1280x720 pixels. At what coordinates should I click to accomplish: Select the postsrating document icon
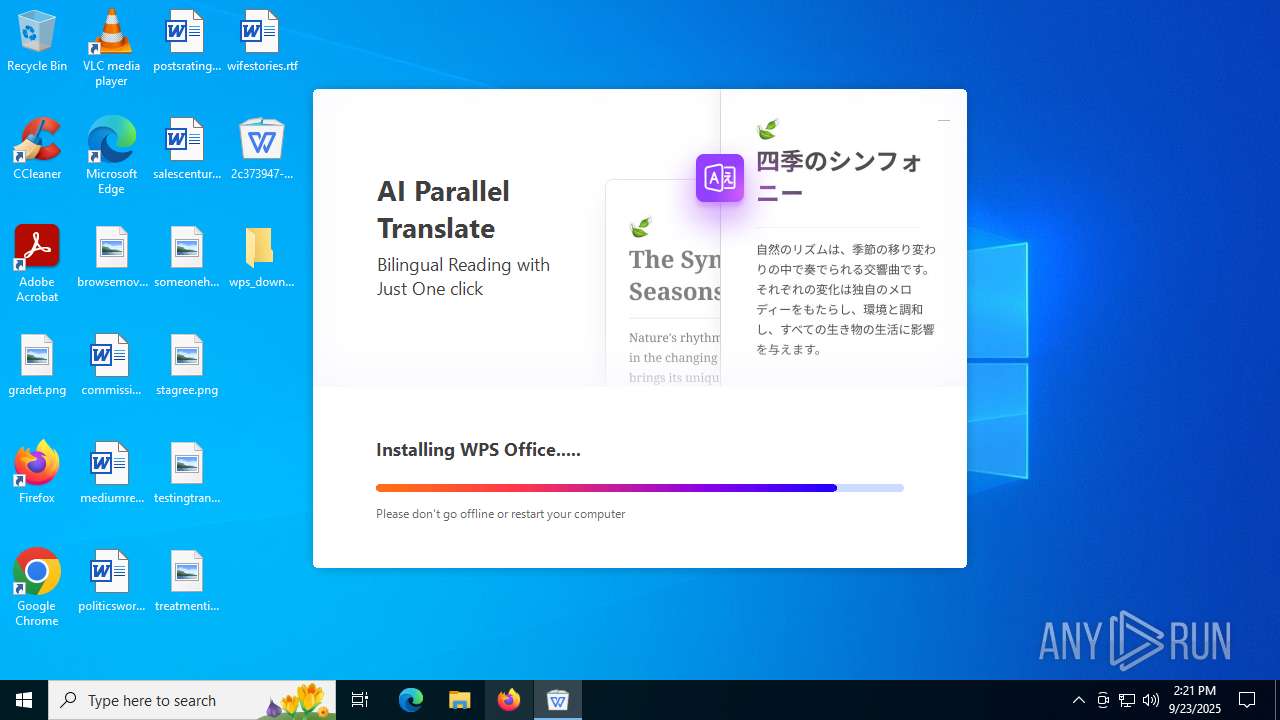click(x=186, y=42)
